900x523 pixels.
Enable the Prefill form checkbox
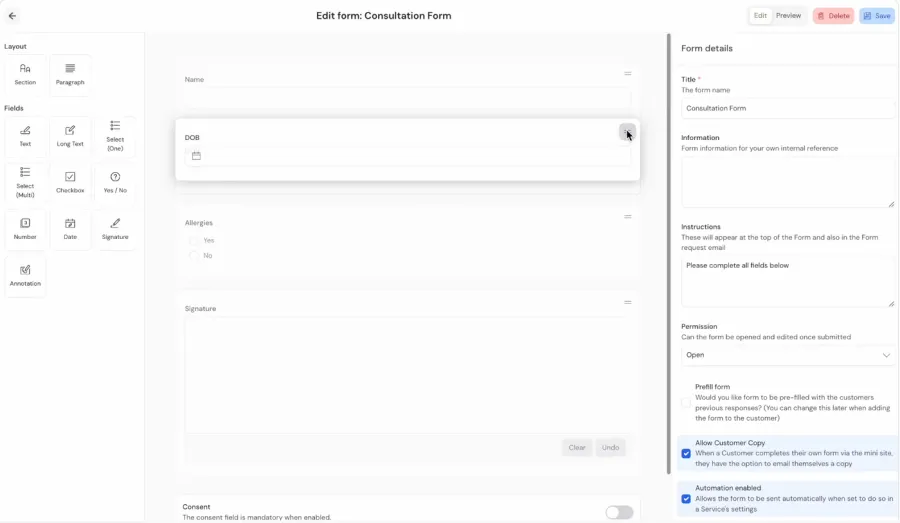(686, 402)
